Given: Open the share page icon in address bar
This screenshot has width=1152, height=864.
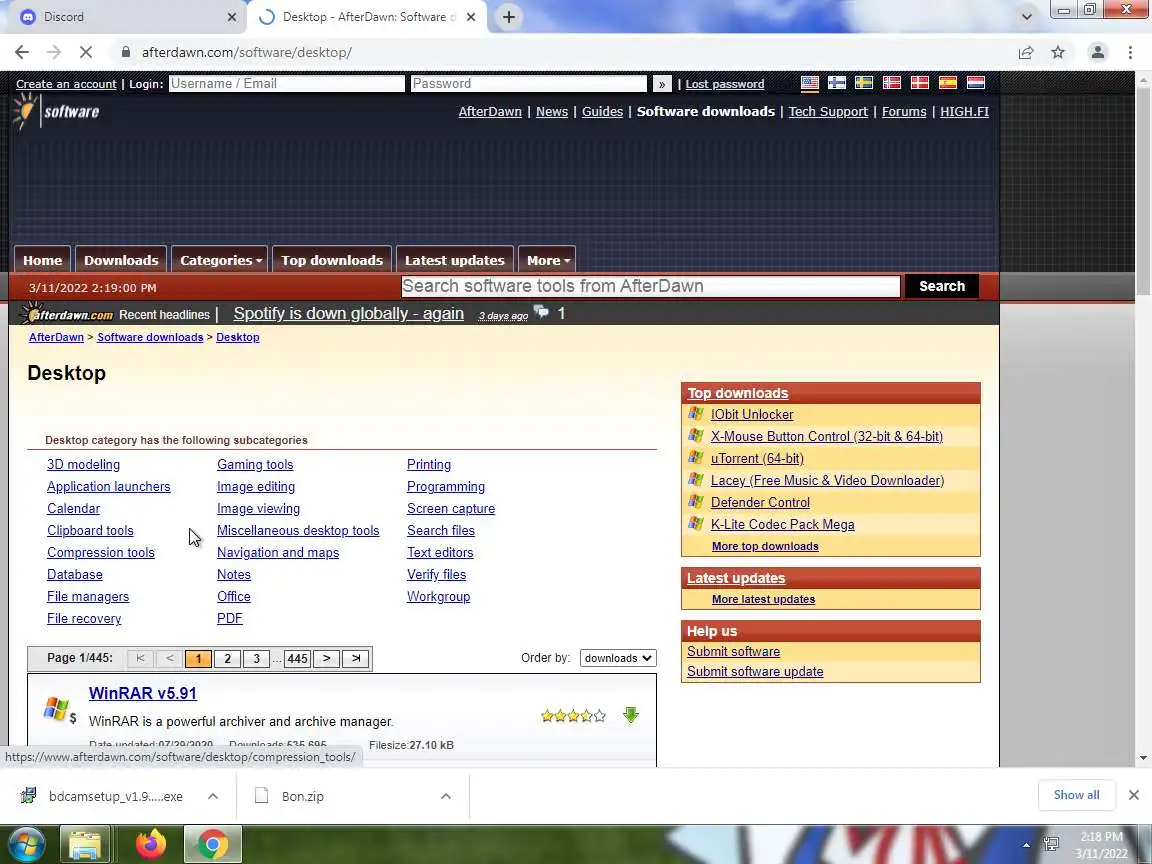Looking at the screenshot, I should point(1026,52).
